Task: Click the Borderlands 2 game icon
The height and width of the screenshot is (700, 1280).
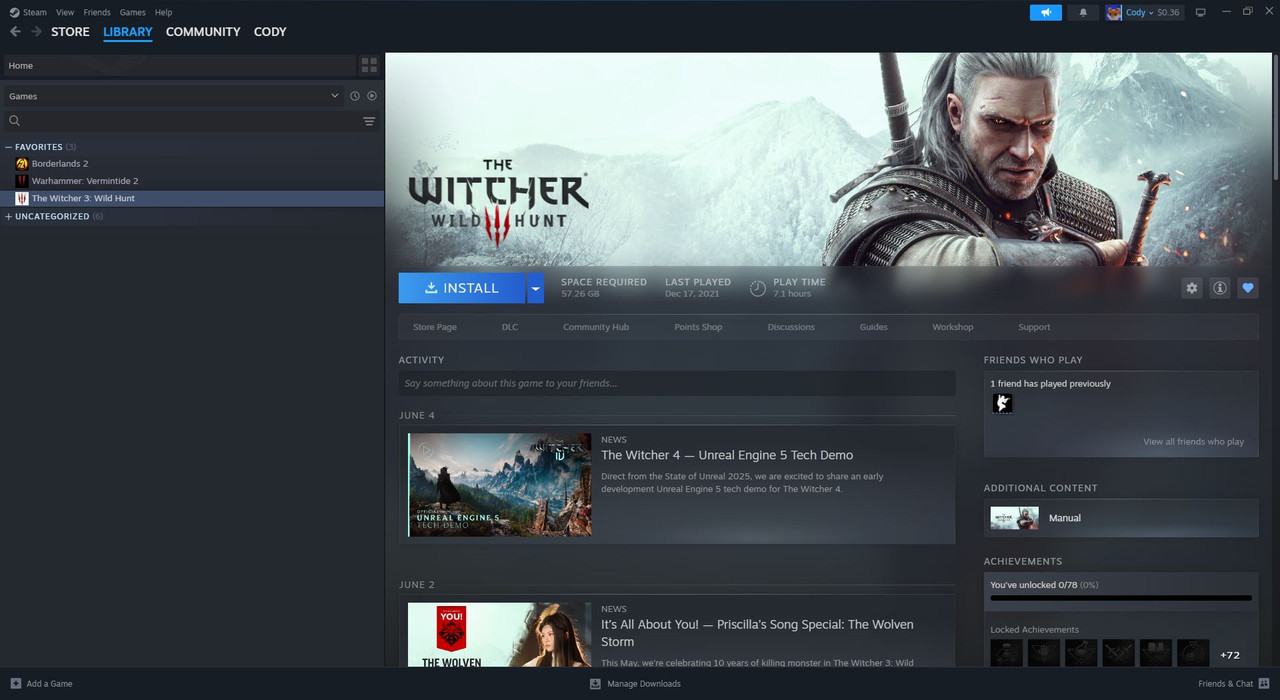Action: click(x=22, y=163)
